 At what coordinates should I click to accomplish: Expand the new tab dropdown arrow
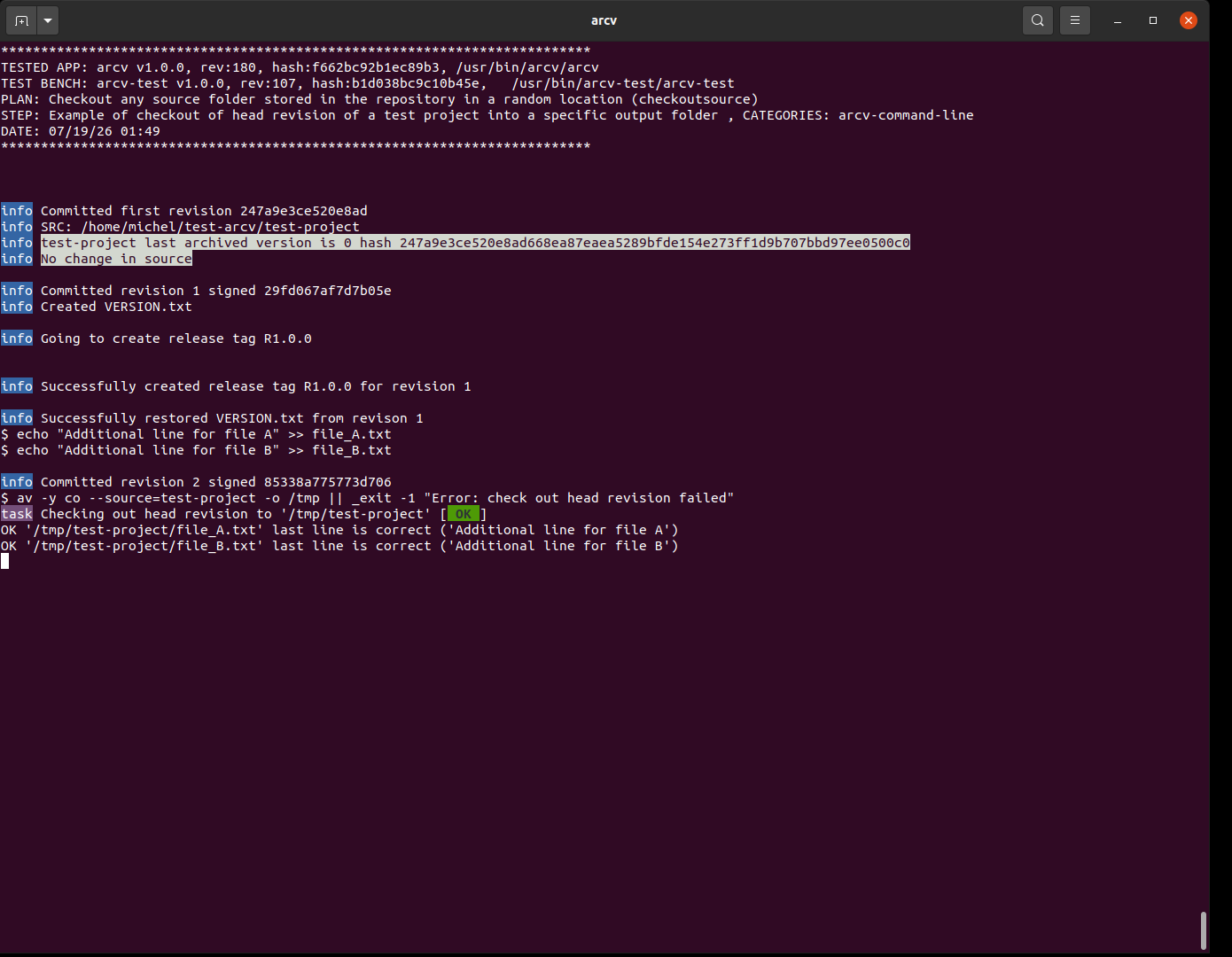click(x=48, y=19)
